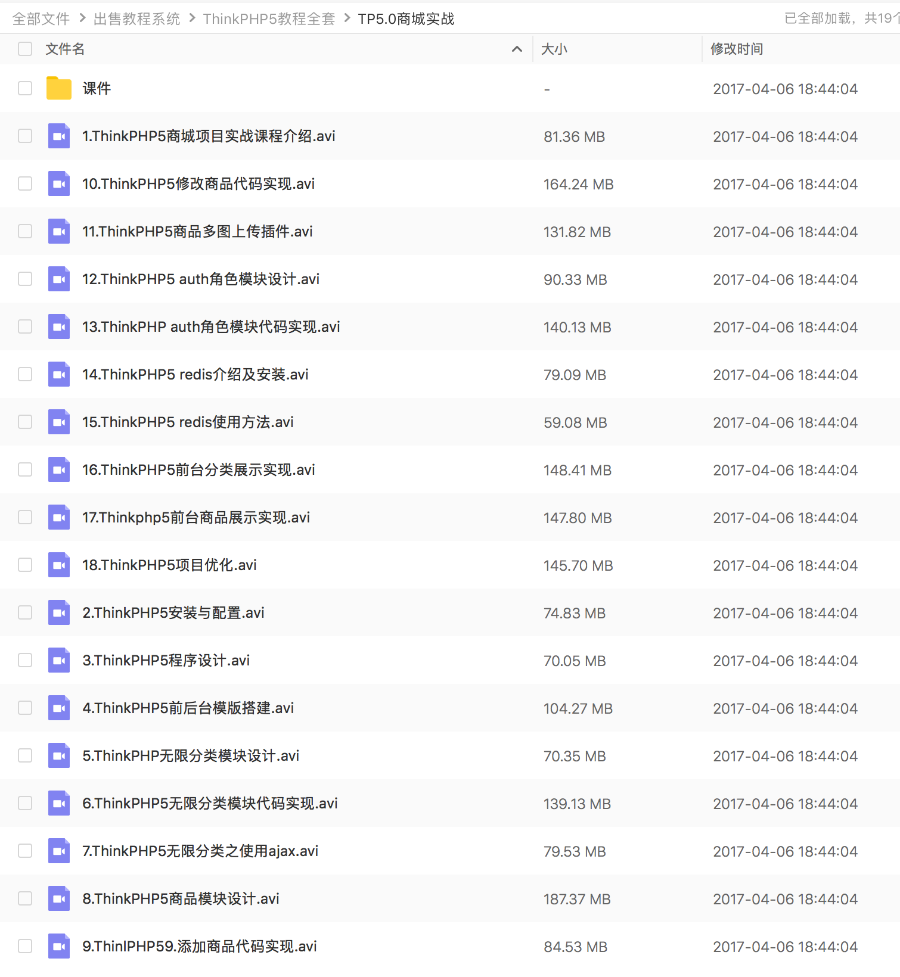Click video icon for 10.ThinkPHP5修改商品代码实现.avi
Screen dimensions: 900x977
[59, 184]
